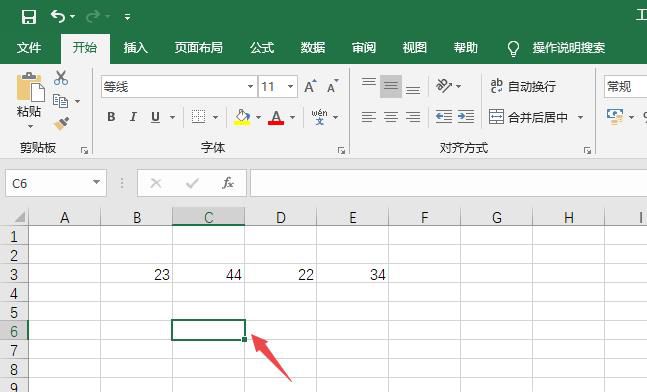This screenshot has height=392, width=647.
Task: Click the Paste clipboard icon
Action: point(30,87)
